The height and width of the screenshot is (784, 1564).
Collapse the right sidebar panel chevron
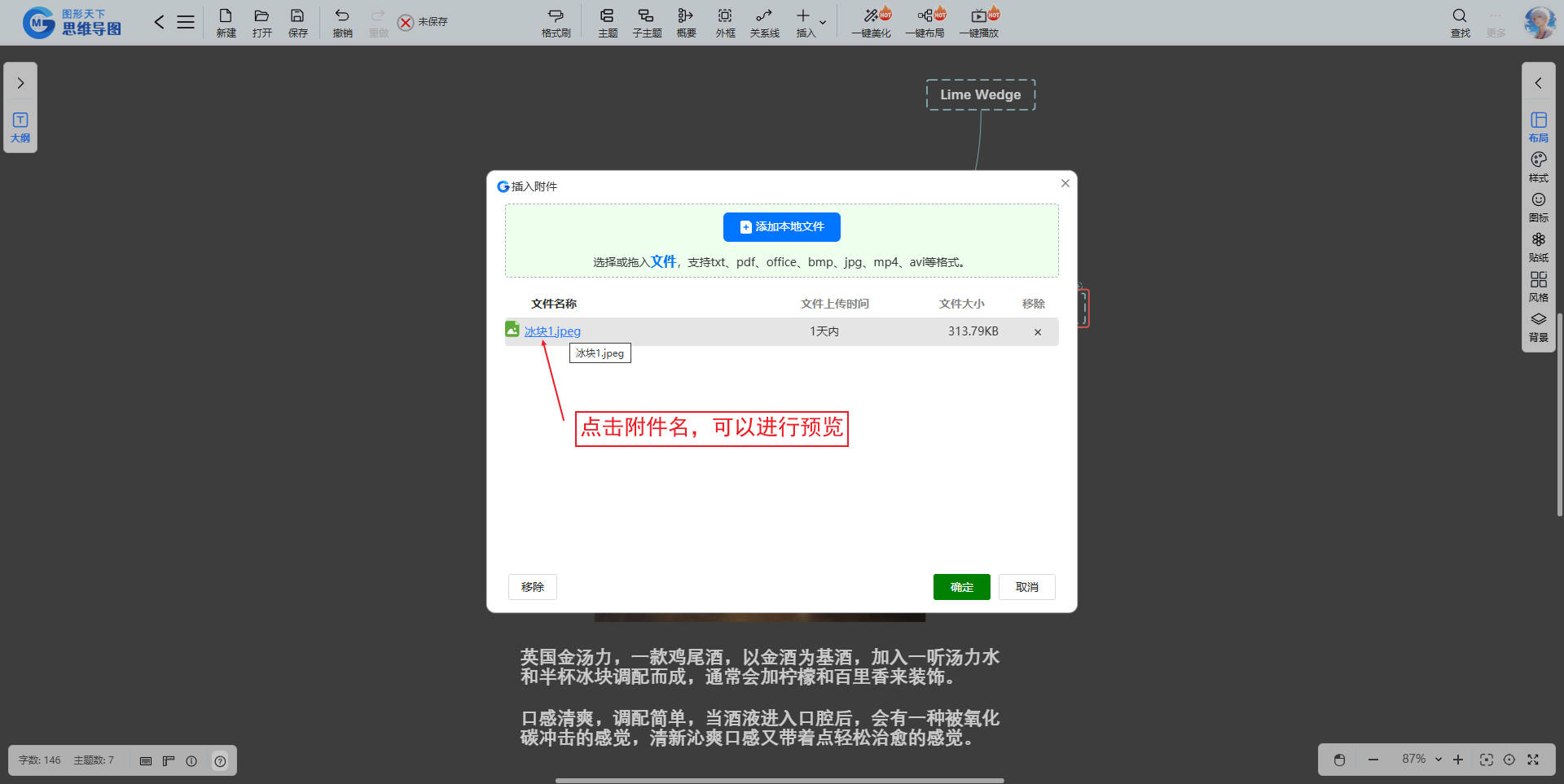[x=1538, y=83]
